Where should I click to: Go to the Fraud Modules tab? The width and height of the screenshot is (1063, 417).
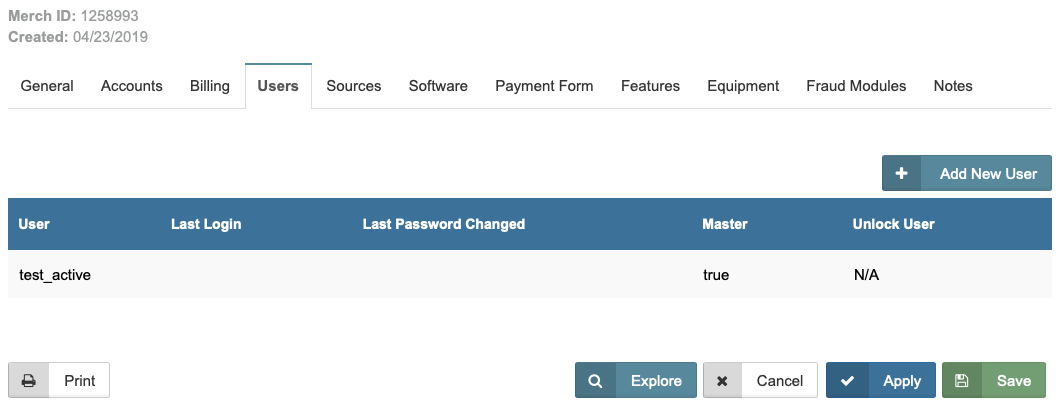[856, 86]
